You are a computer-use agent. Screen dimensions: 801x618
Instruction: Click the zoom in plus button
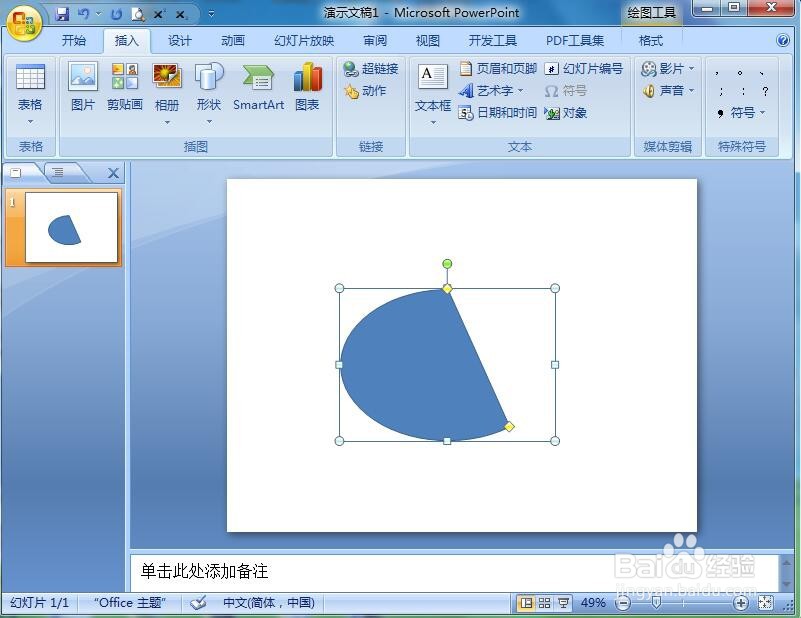point(741,603)
